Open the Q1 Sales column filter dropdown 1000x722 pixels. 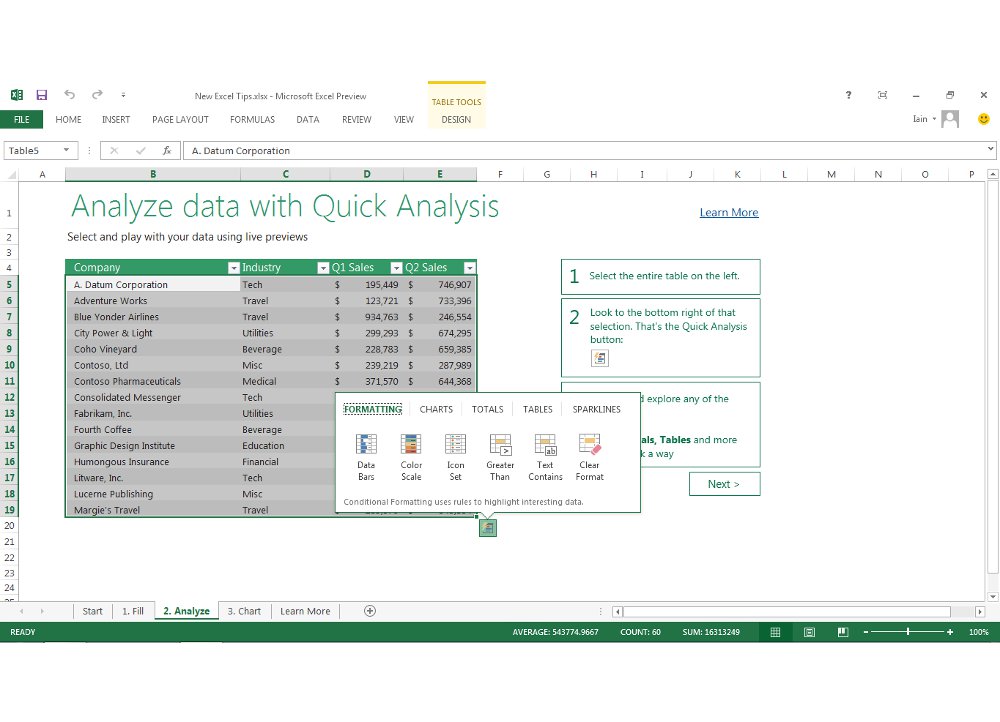point(396,268)
